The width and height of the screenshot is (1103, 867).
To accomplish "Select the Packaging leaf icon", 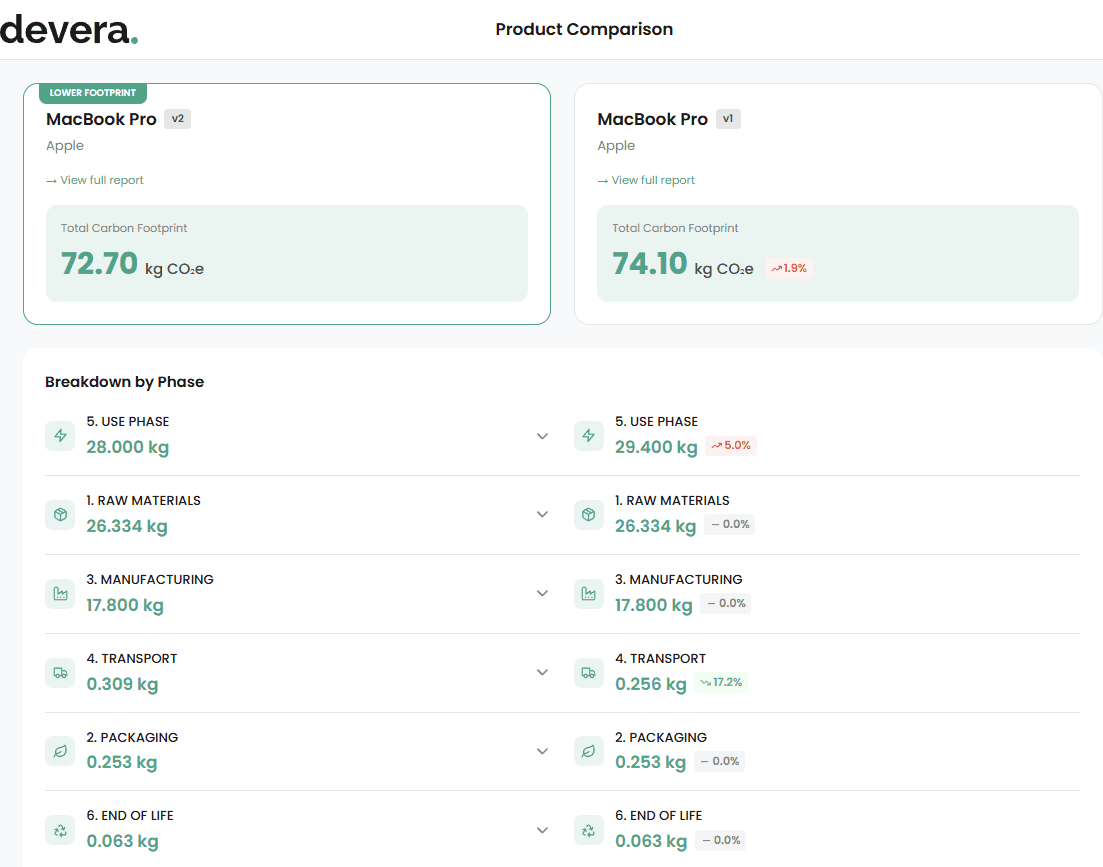I will (60, 751).
